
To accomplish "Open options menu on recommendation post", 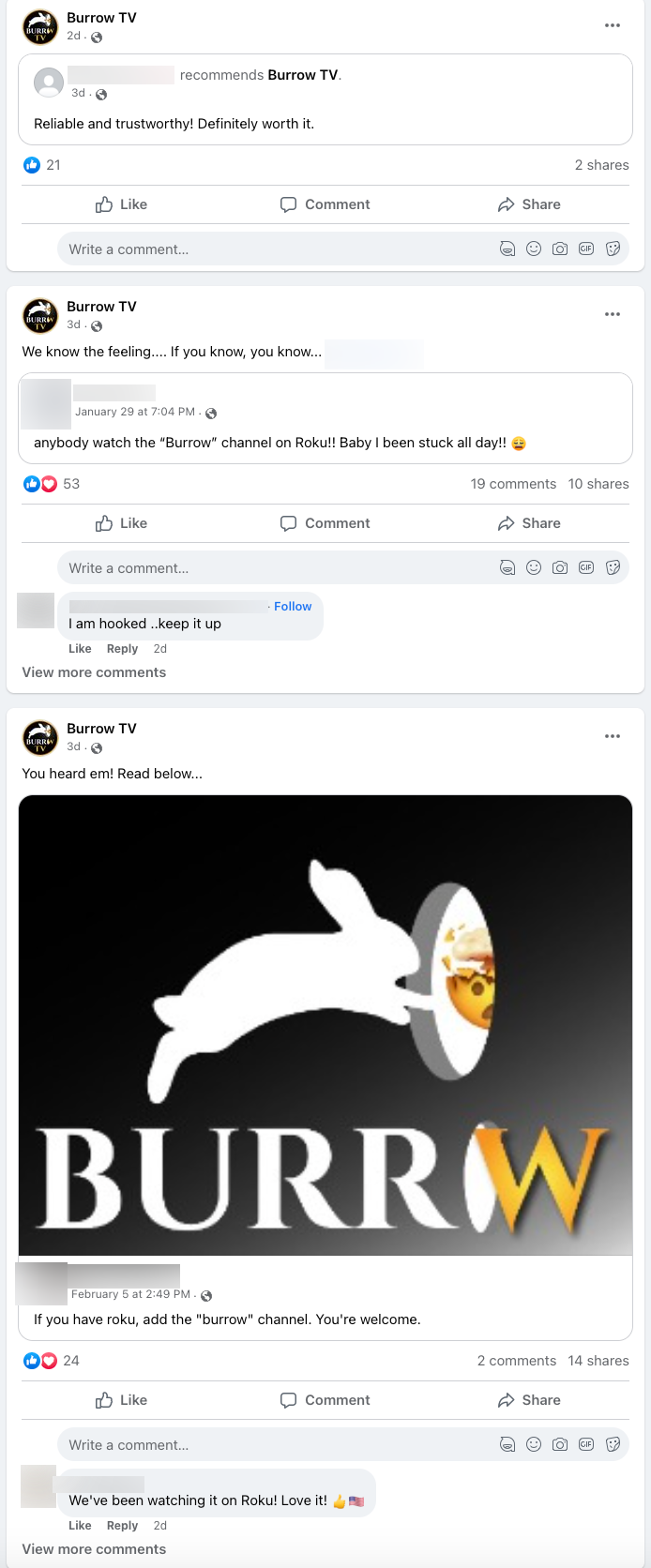I will tap(613, 25).
